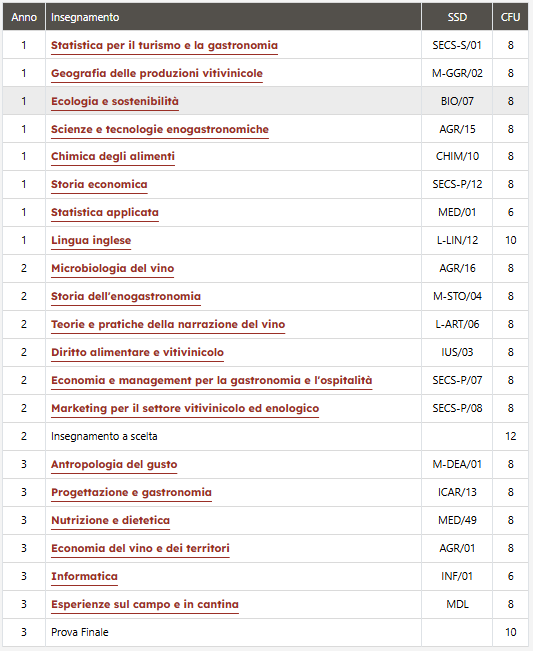Select Storia dell'enogastronomia link
This screenshot has height=651, width=533.
(126, 296)
